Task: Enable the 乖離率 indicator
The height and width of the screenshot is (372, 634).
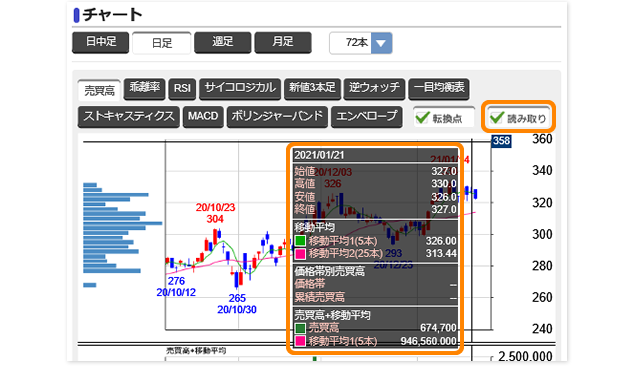Action: pos(145,89)
